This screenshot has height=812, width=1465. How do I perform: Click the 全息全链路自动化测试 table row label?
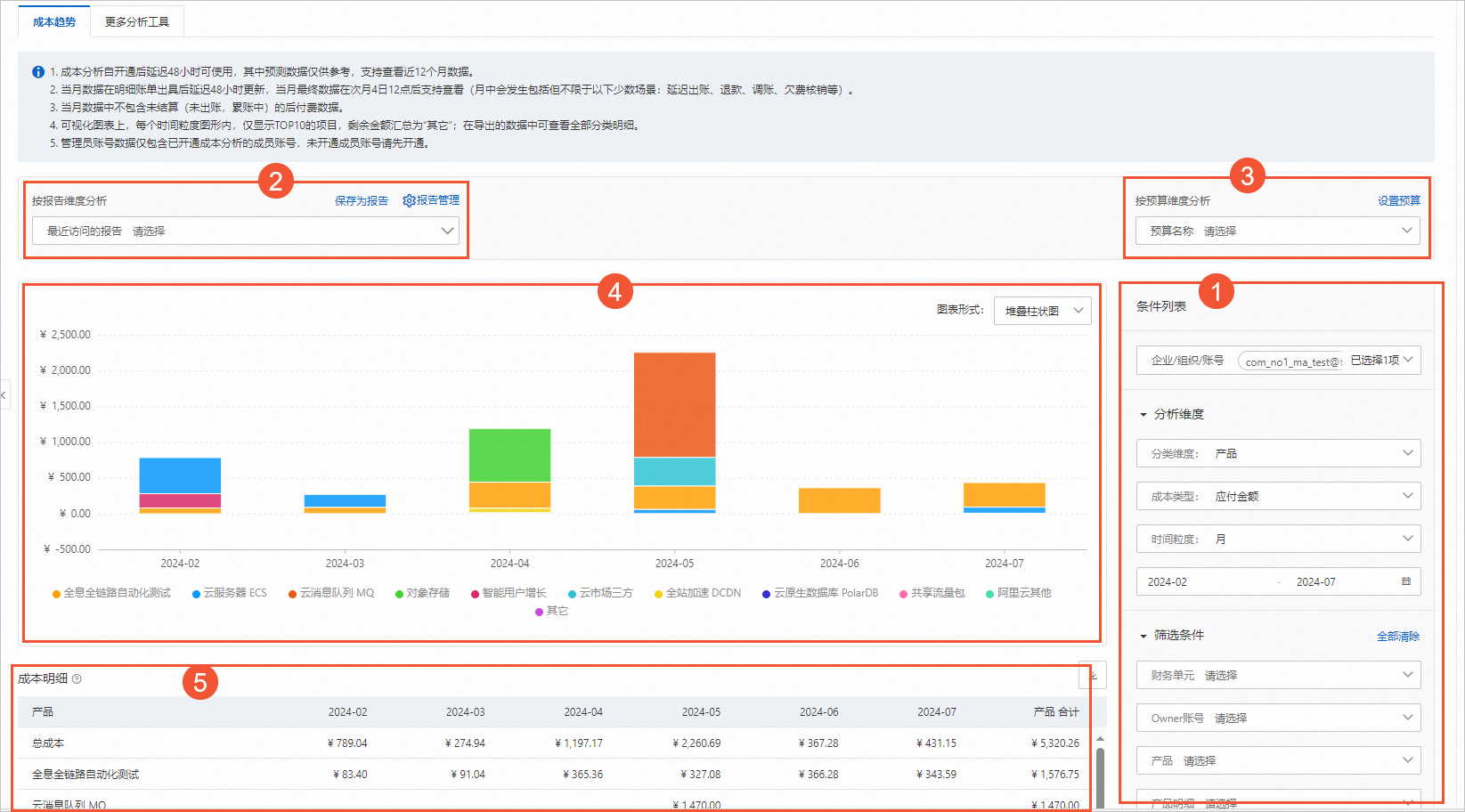click(85, 775)
